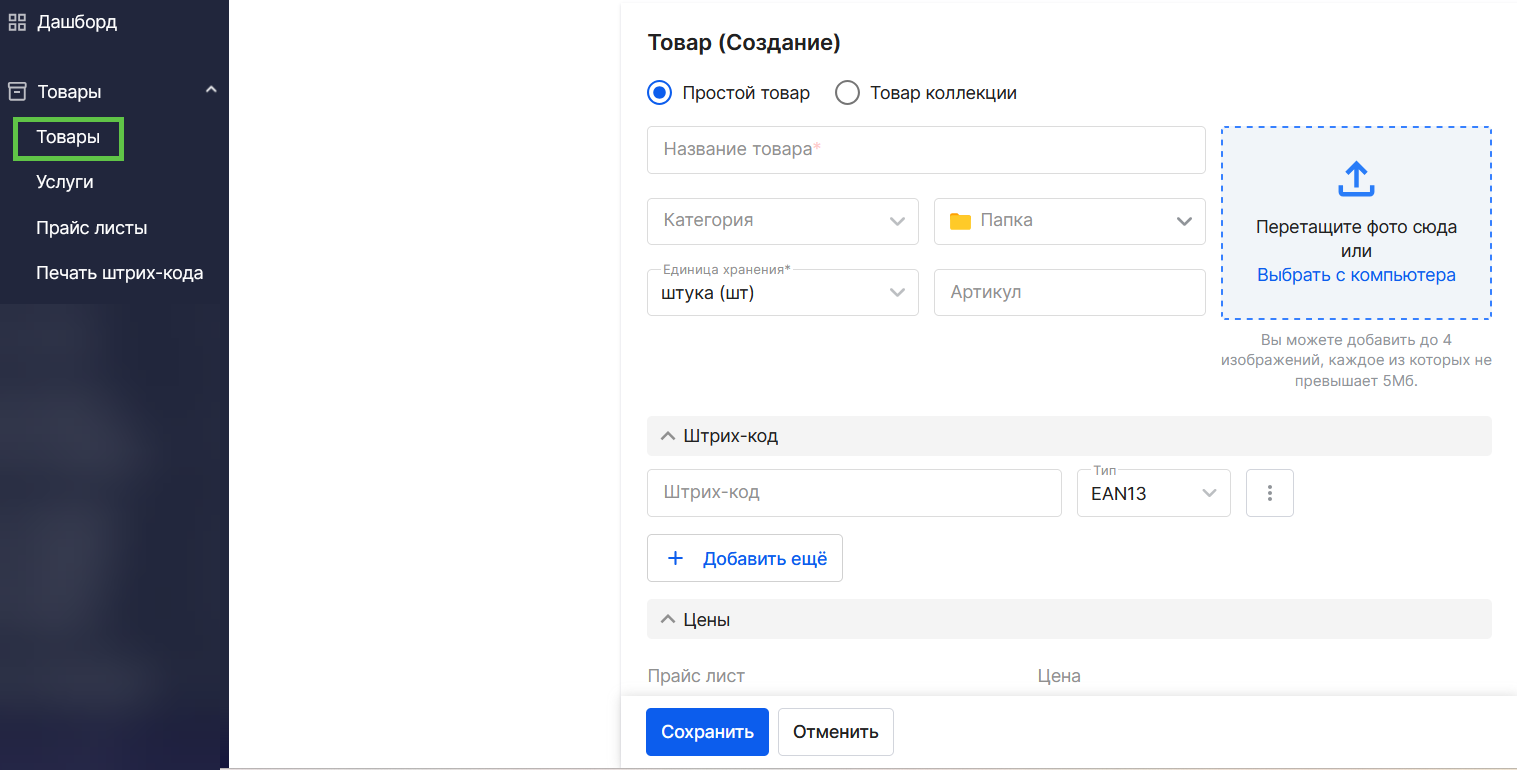Viewport: 1517px width, 770px height.
Task: Open the Единица хранения dropdown
Action: pyautogui.click(x=898, y=292)
